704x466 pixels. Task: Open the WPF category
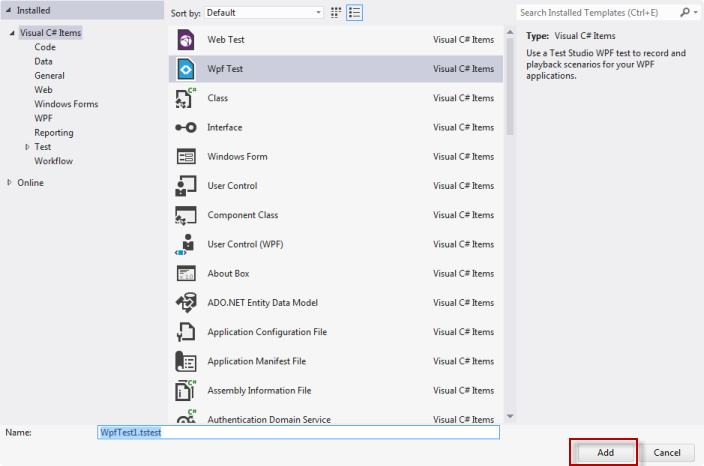point(43,119)
